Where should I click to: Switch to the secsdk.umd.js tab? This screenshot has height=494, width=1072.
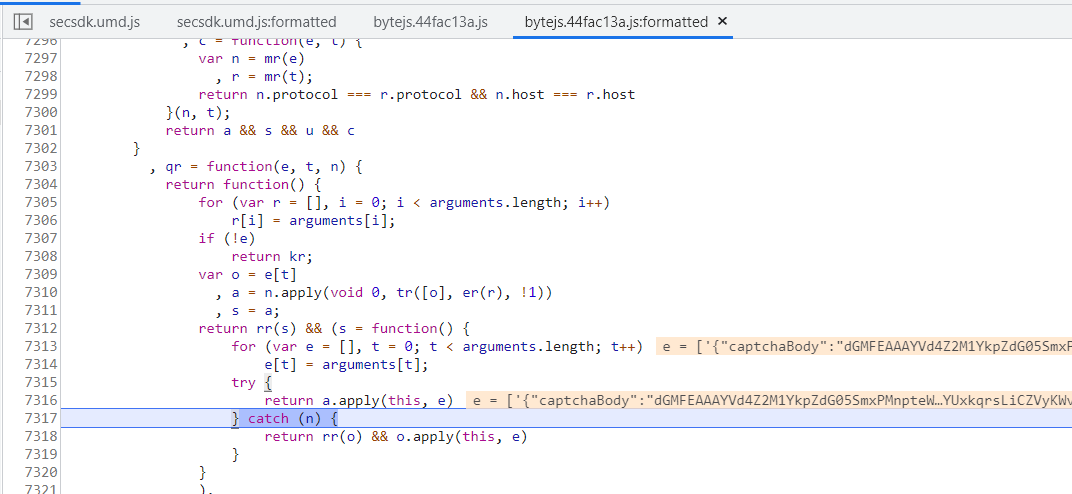(94, 22)
